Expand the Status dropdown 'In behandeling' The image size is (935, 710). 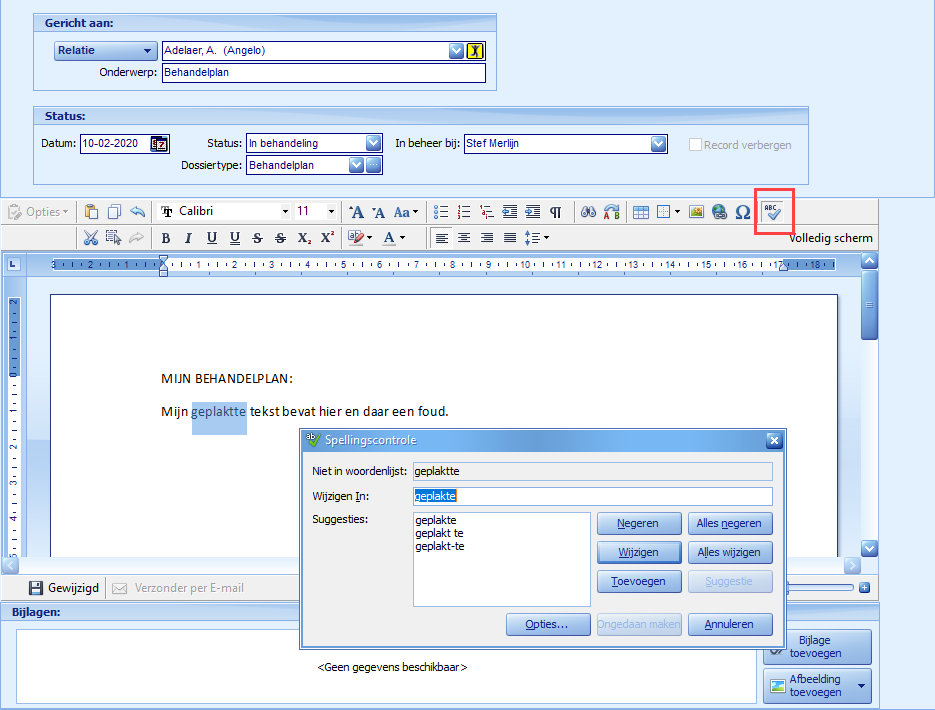click(x=374, y=144)
